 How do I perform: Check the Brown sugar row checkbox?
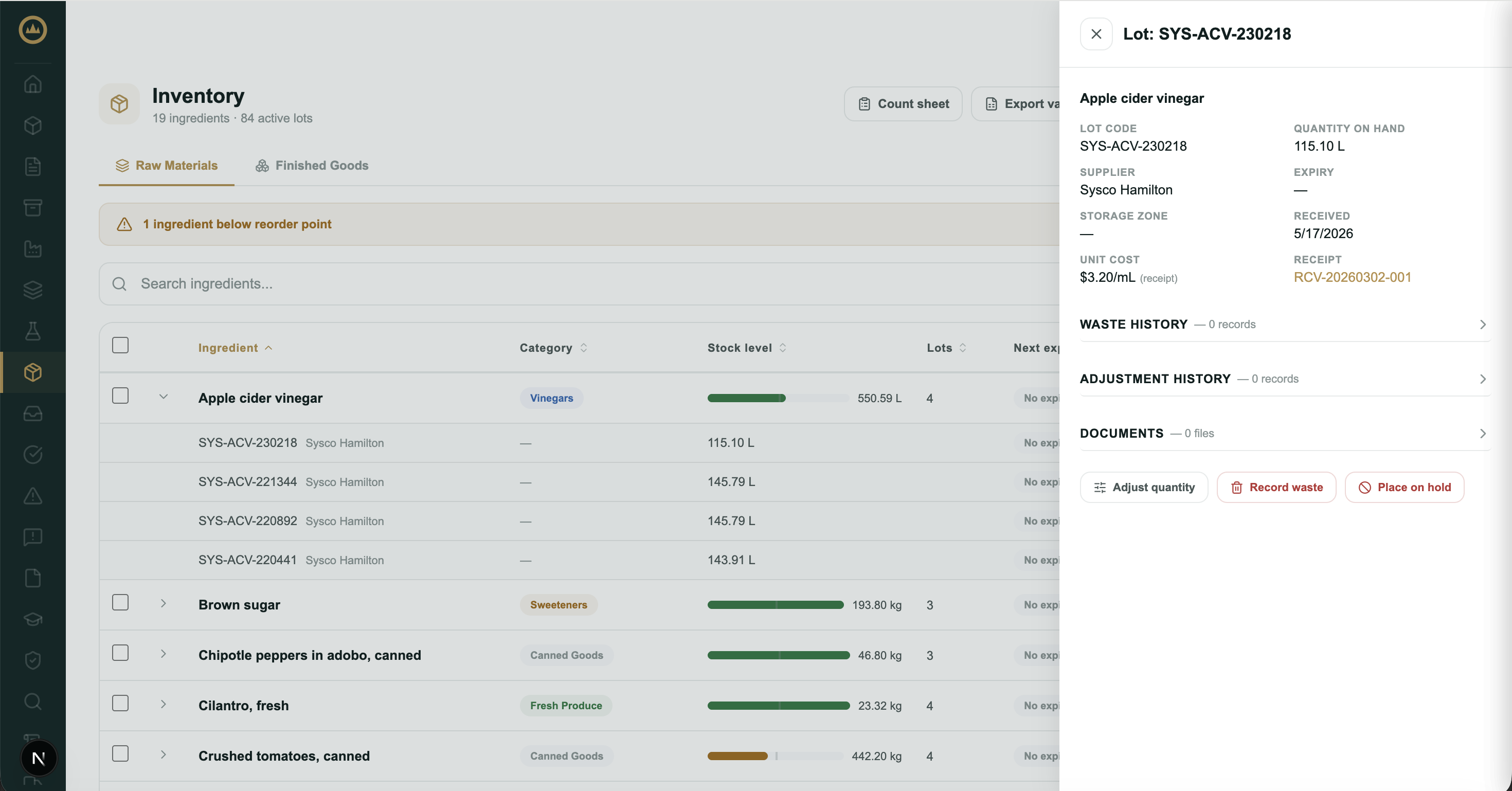(x=120, y=603)
